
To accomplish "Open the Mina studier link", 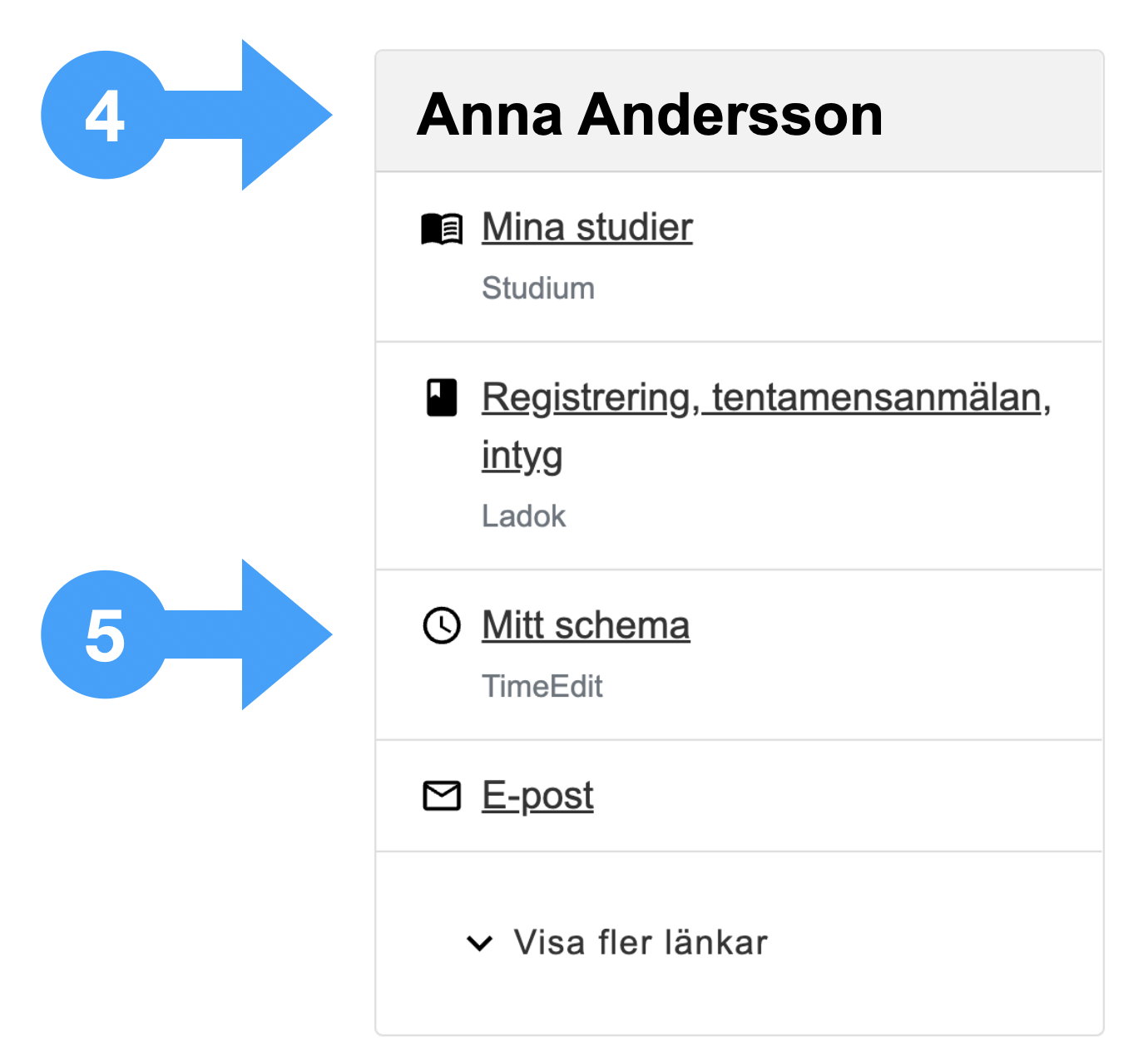I will (x=587, y=227).
